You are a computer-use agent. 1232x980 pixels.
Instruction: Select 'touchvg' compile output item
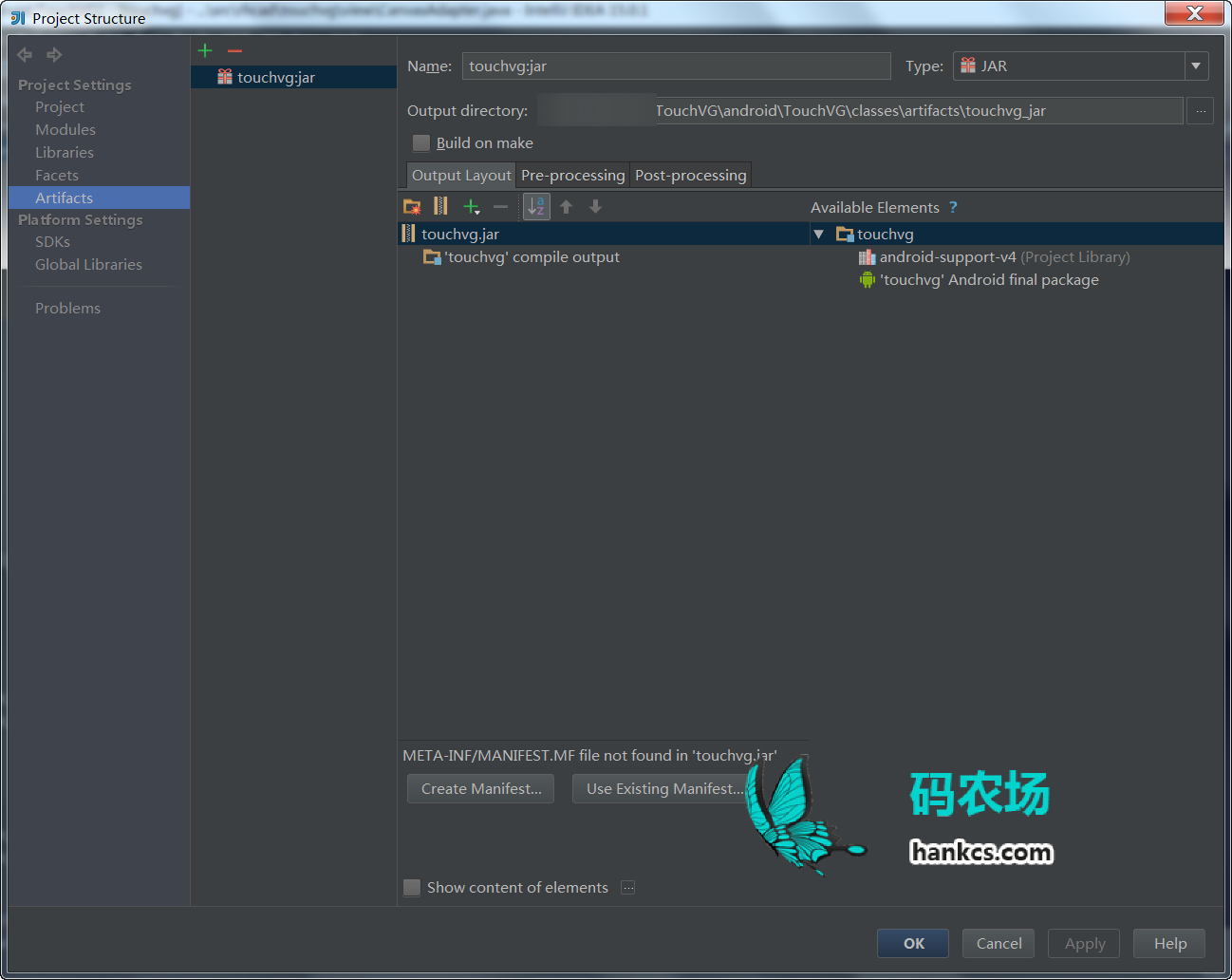[x=521, y=257]
